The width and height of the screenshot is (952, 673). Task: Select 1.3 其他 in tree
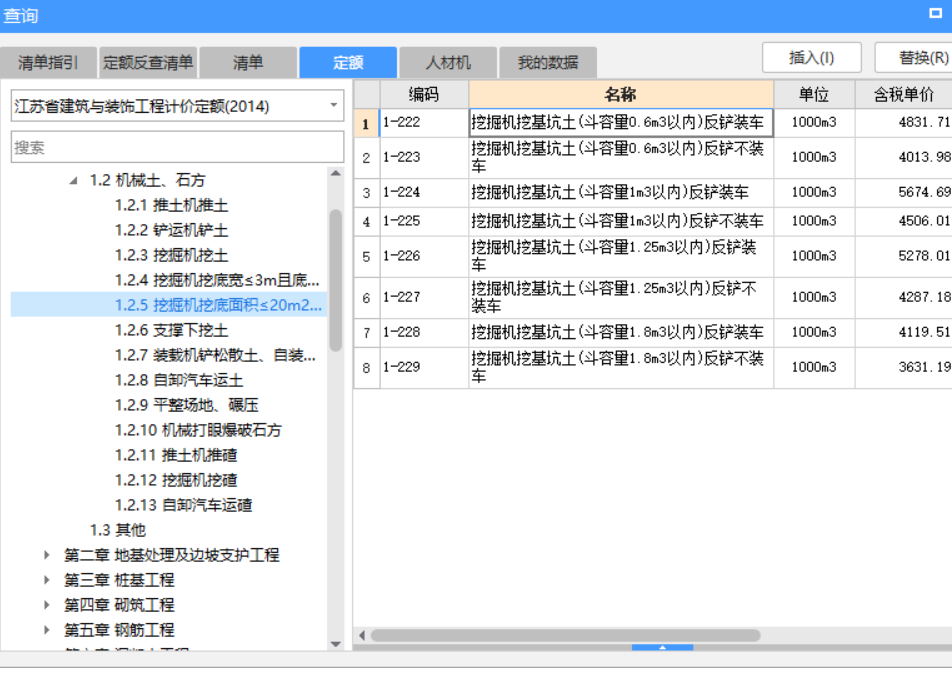(118, 530)
